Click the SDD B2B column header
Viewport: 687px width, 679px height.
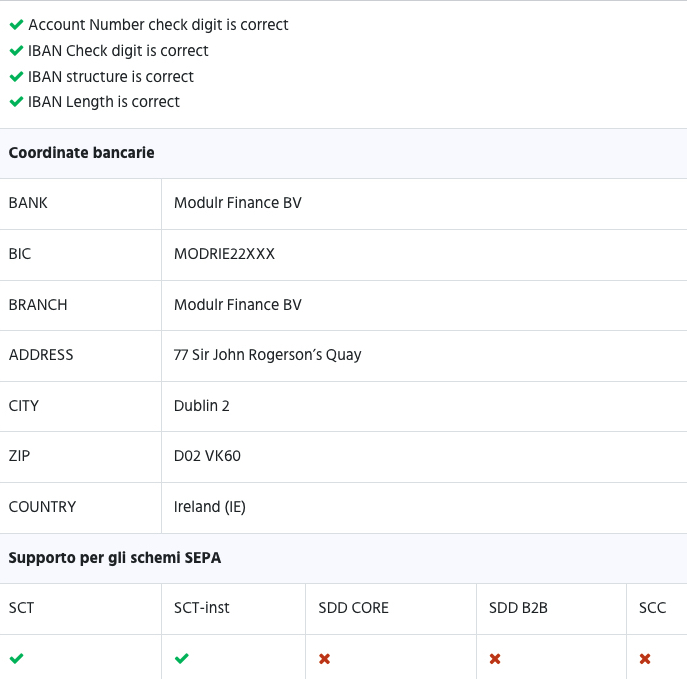coord(518,608)
